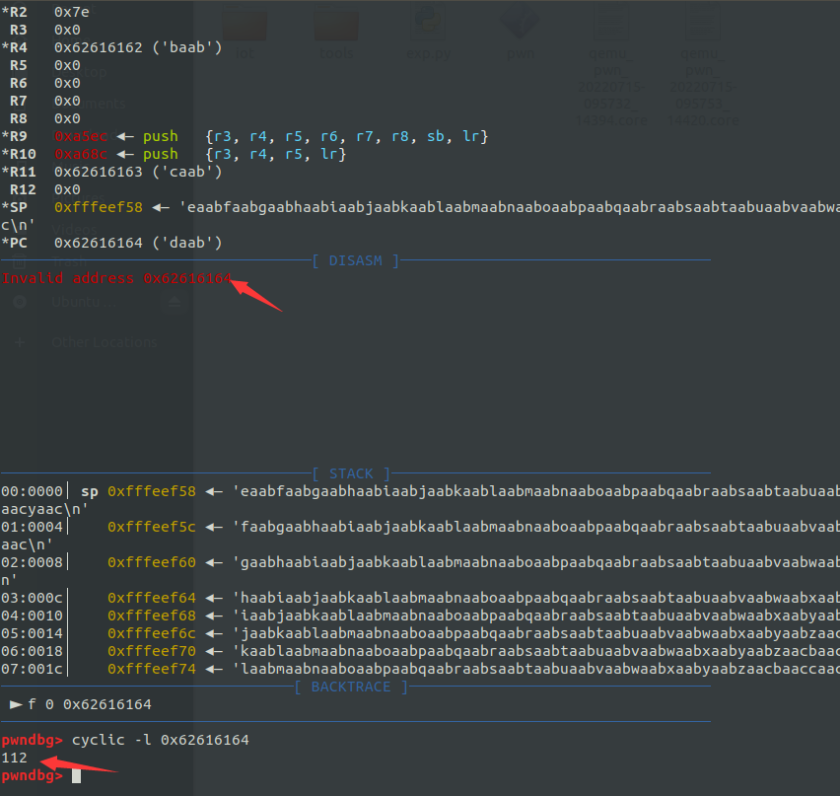
Task: Click stack address 0xfffeef70
Action: point(152,651)
